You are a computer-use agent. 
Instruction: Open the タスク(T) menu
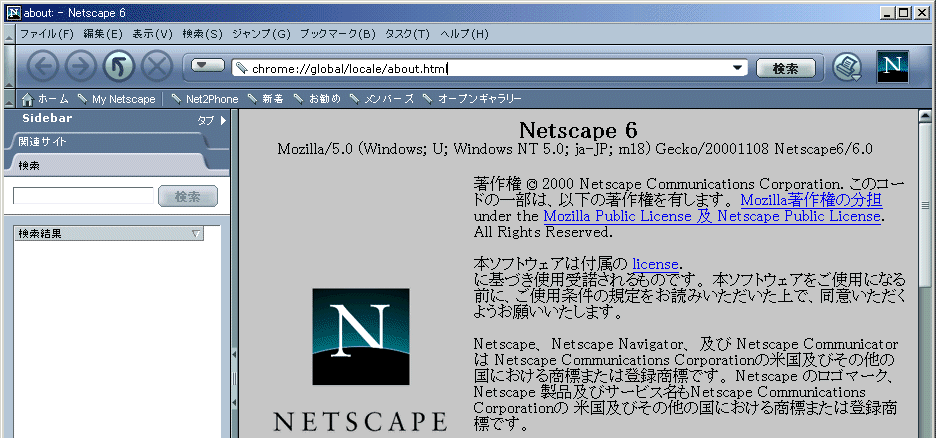click(x=407, y=34)
